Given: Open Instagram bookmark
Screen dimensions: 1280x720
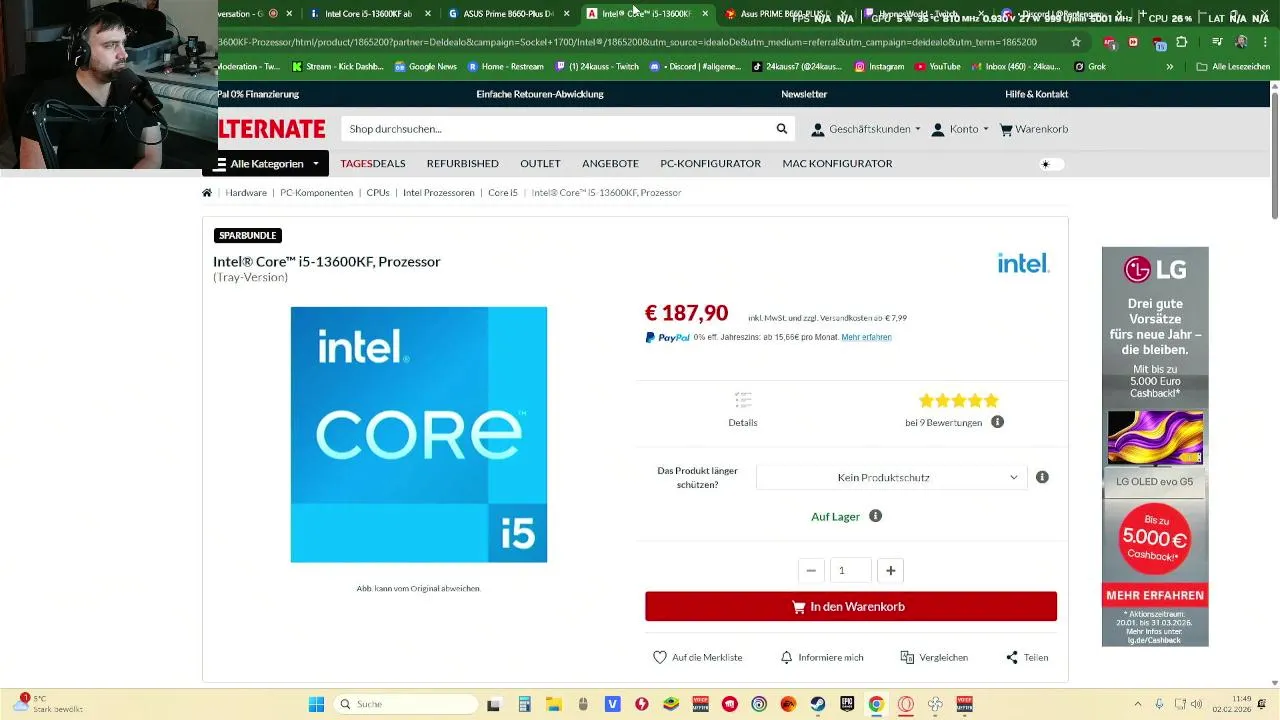Looking at the screenshot, I should coord(879,67).
